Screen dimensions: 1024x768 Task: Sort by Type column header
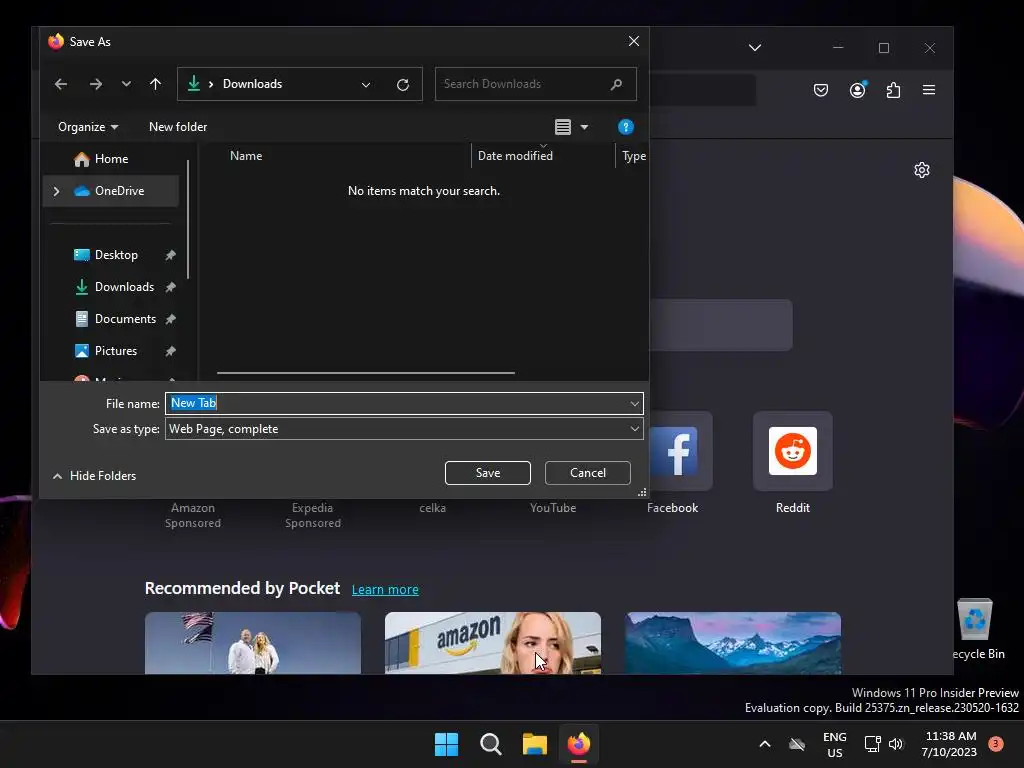(633, 156)
